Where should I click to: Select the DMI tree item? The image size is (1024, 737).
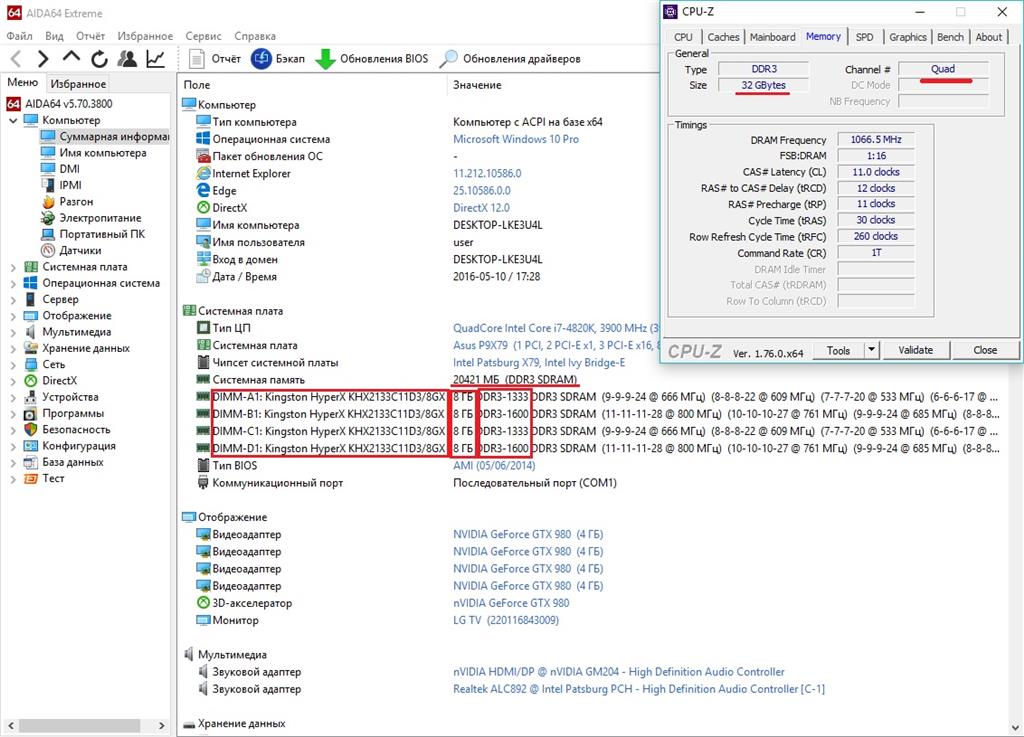tap(60, 168)
